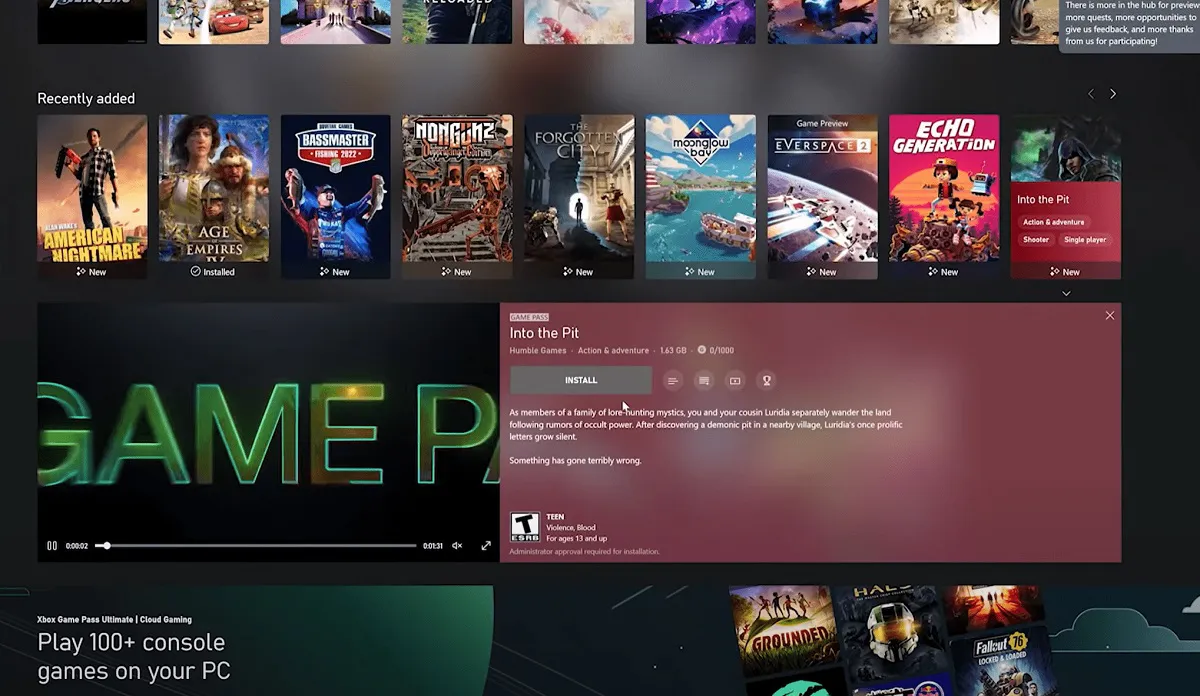Screen dimensions: 1200x696
Task: Click the gamerscore icon next to 0/1000
Action: point(701,350)
